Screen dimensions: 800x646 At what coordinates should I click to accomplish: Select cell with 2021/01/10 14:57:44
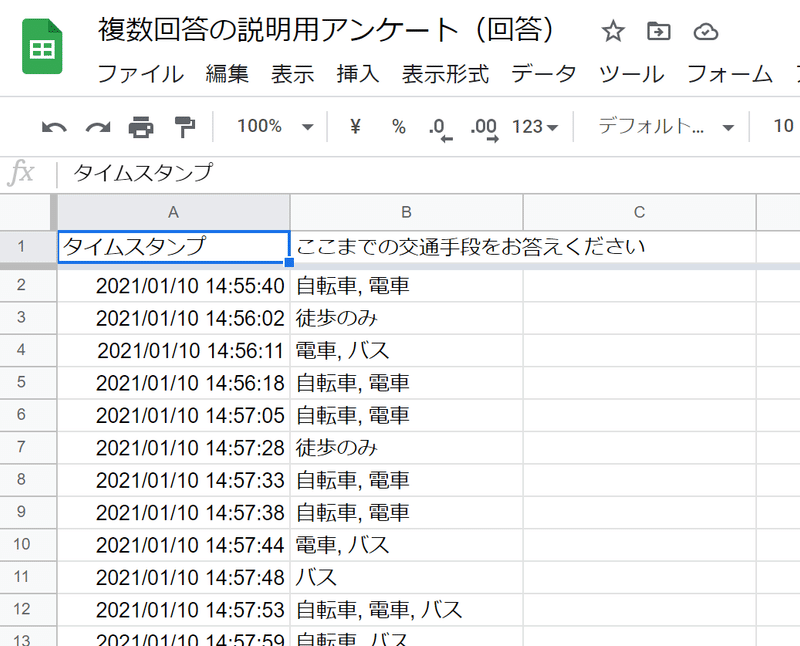tap(173, 545)
